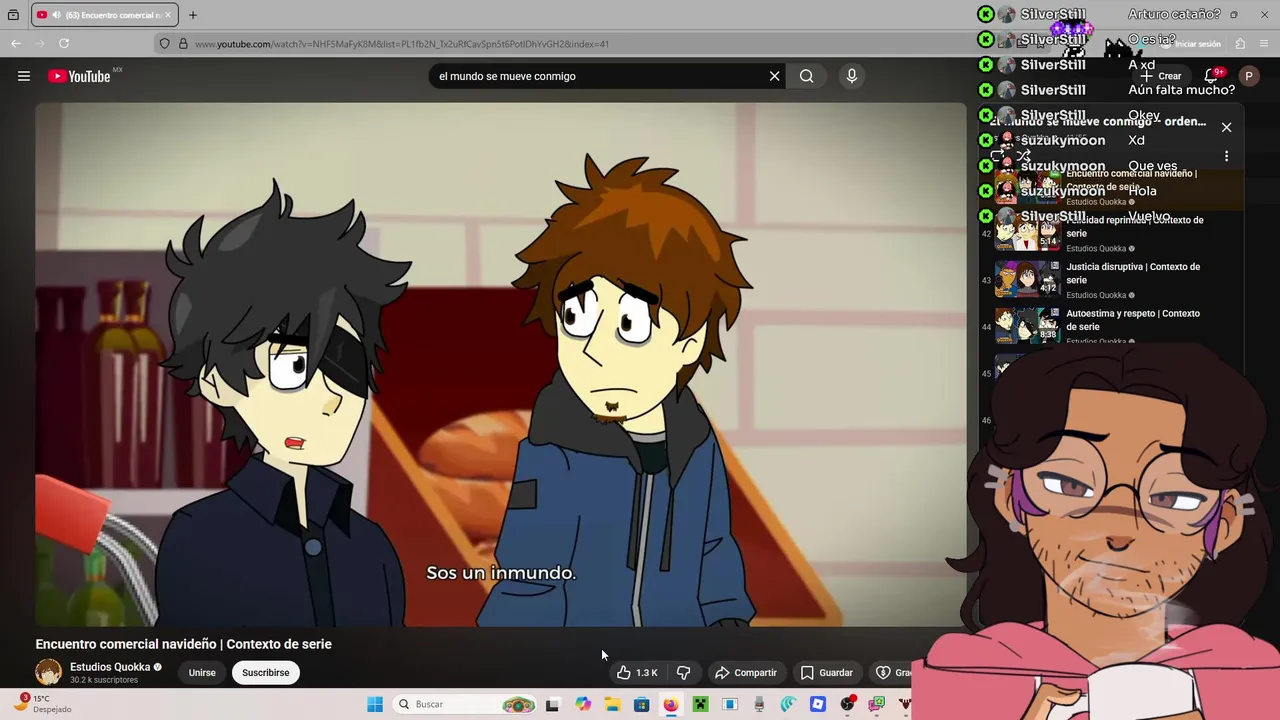Start voice search with the microphone
Viewport: 1280px width, 720px height.
click(x=852, y=76)
